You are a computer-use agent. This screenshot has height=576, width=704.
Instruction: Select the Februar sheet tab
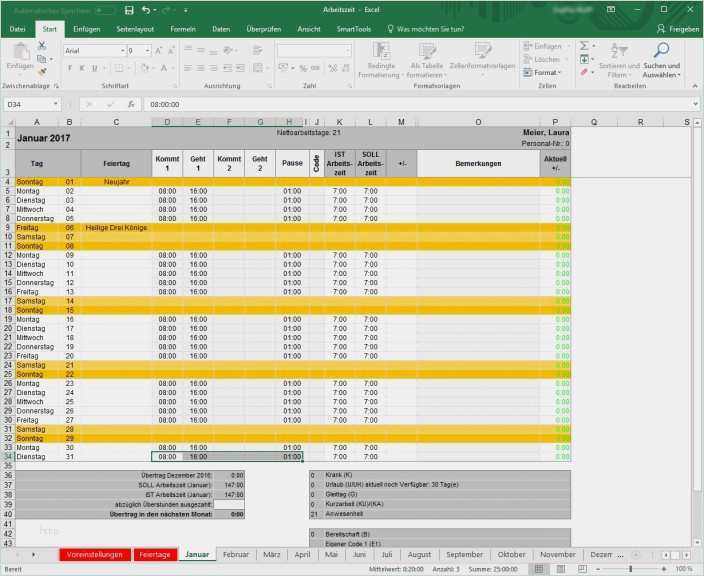pos(236,554)
